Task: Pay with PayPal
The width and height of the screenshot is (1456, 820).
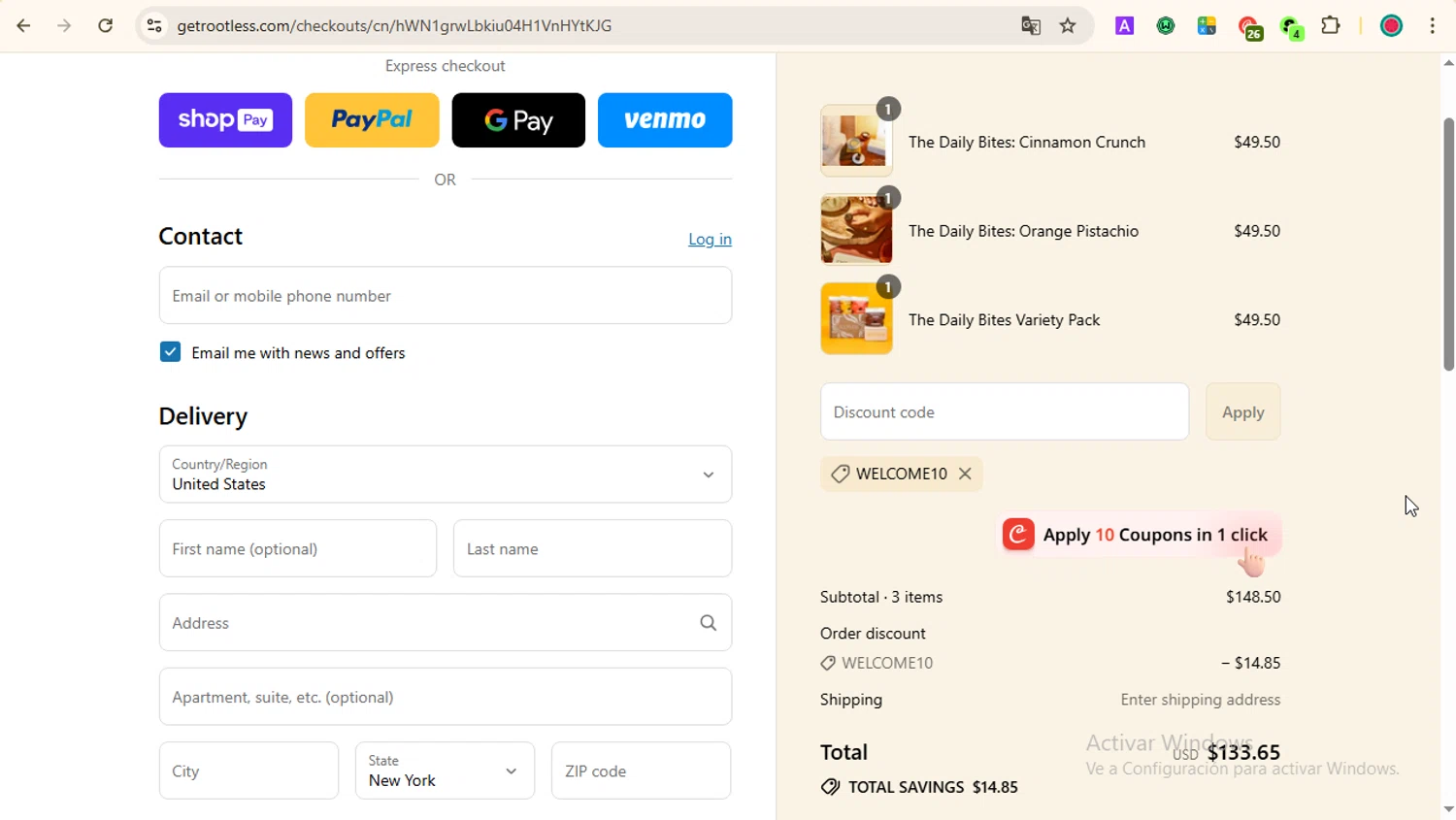Action: 372,120
